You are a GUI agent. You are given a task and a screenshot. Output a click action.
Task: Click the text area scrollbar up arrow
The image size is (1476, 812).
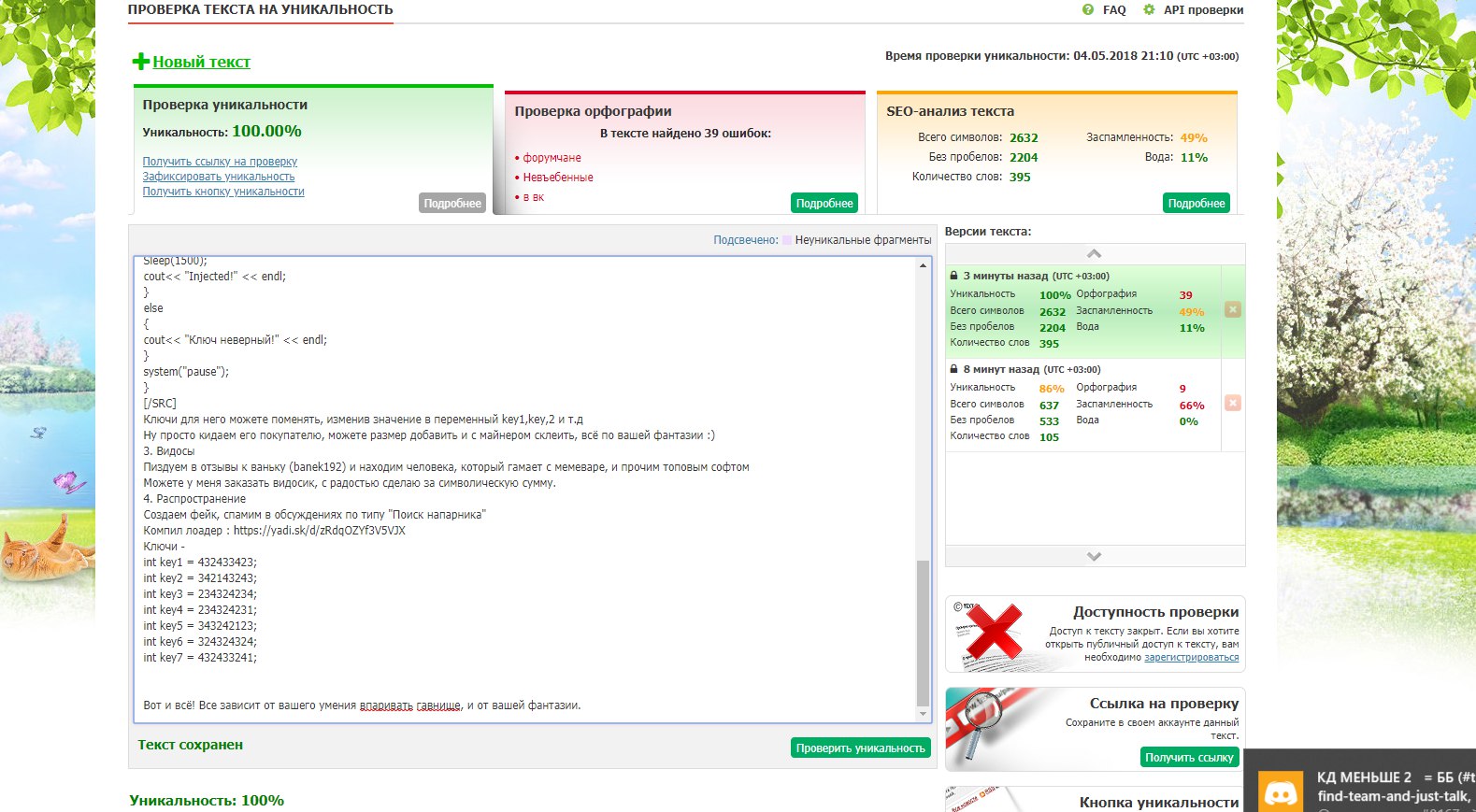tap(924, 265)
